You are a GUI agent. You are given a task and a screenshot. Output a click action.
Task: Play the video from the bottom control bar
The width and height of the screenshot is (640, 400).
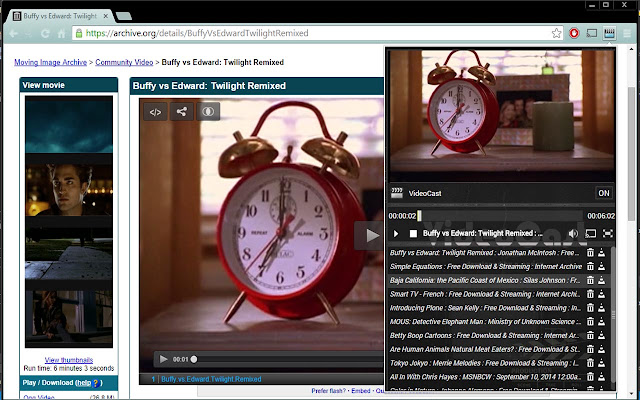tap(163, 359)
